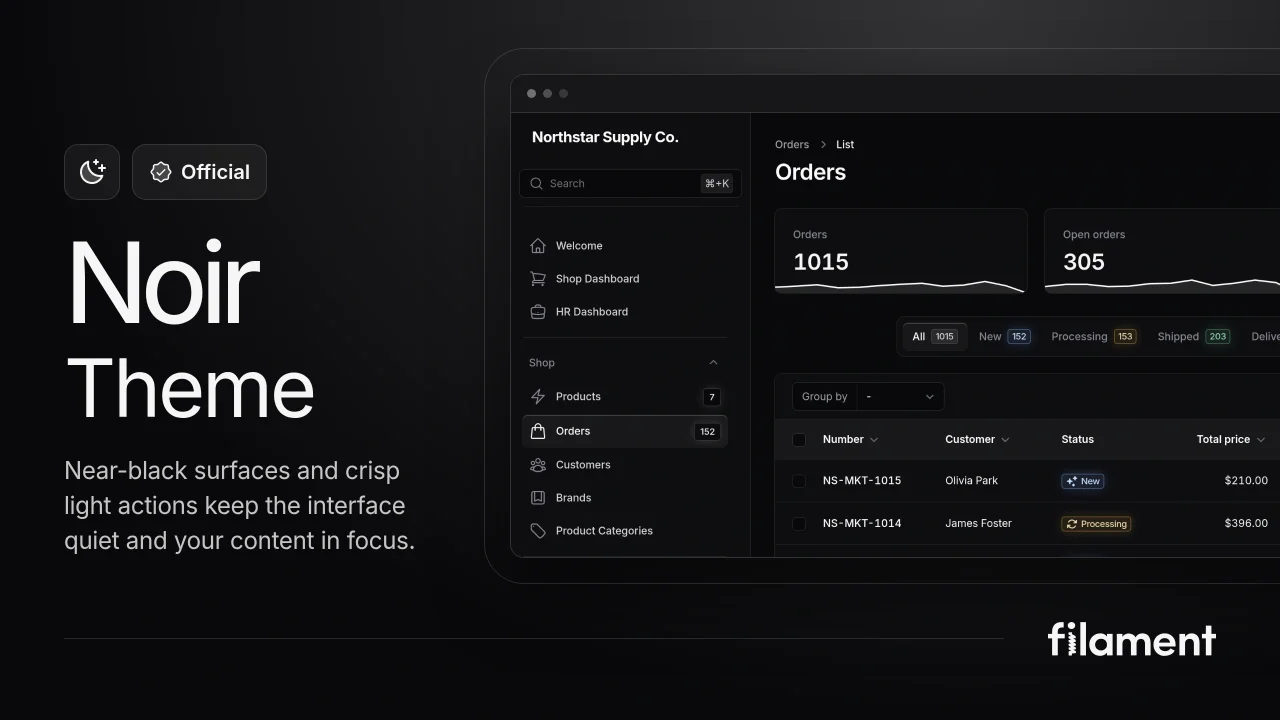Click customer name Olivia Park
This screenshot has height=720, width=1280.
(971, 481)
